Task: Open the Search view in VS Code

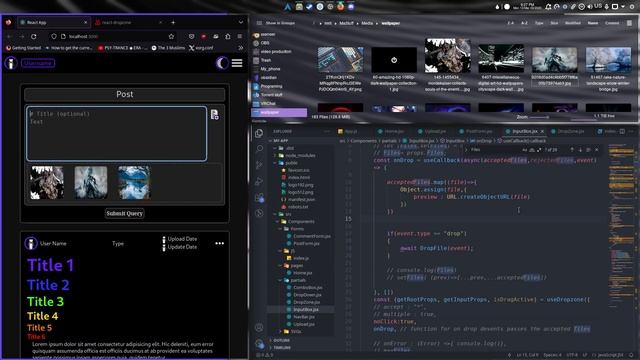Action: pyautogui.click(x=259, y=149)
